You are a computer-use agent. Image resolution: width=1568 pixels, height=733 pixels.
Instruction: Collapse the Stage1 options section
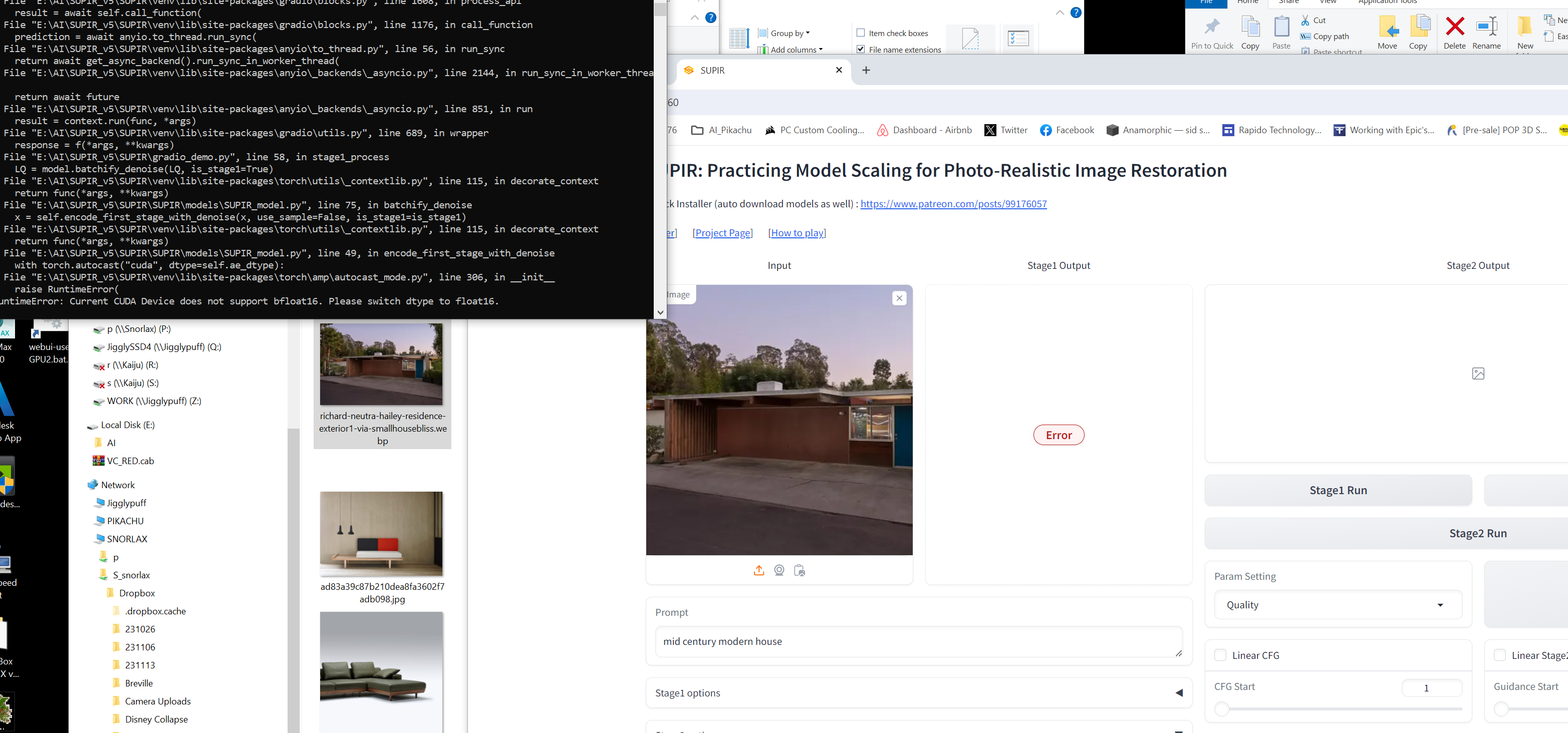tap(1179, 693)
